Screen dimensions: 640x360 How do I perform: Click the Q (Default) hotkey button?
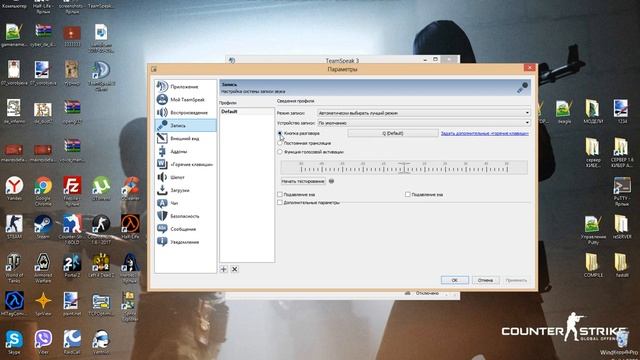(393, 133)
